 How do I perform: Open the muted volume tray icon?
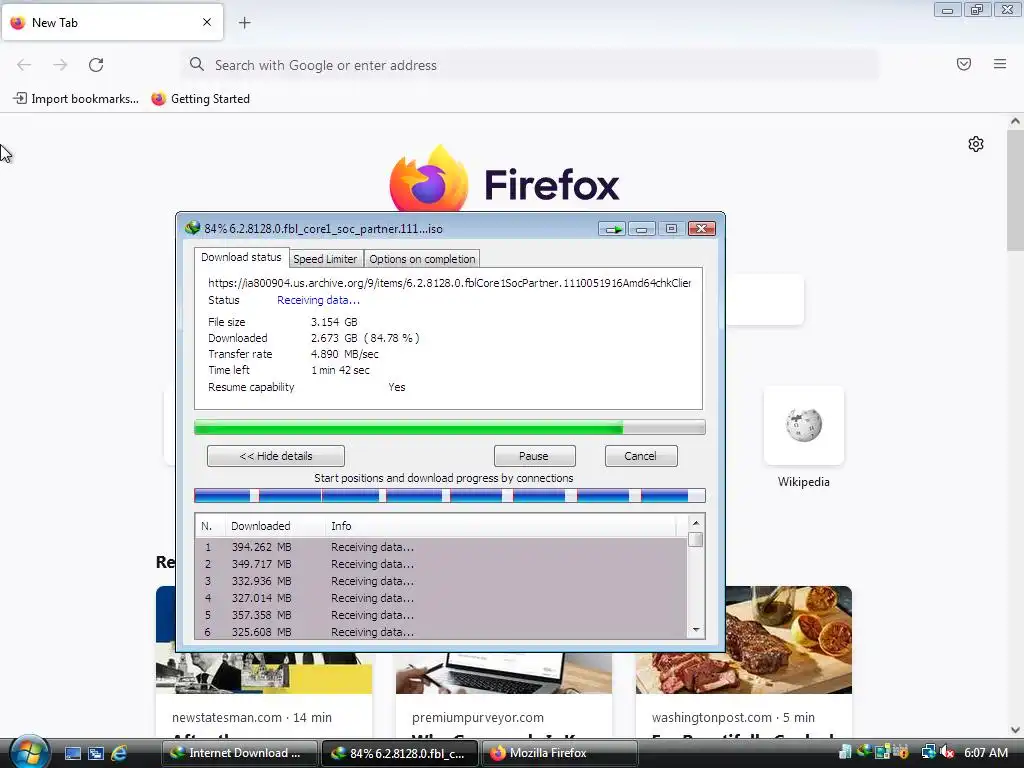click(947, 752)
